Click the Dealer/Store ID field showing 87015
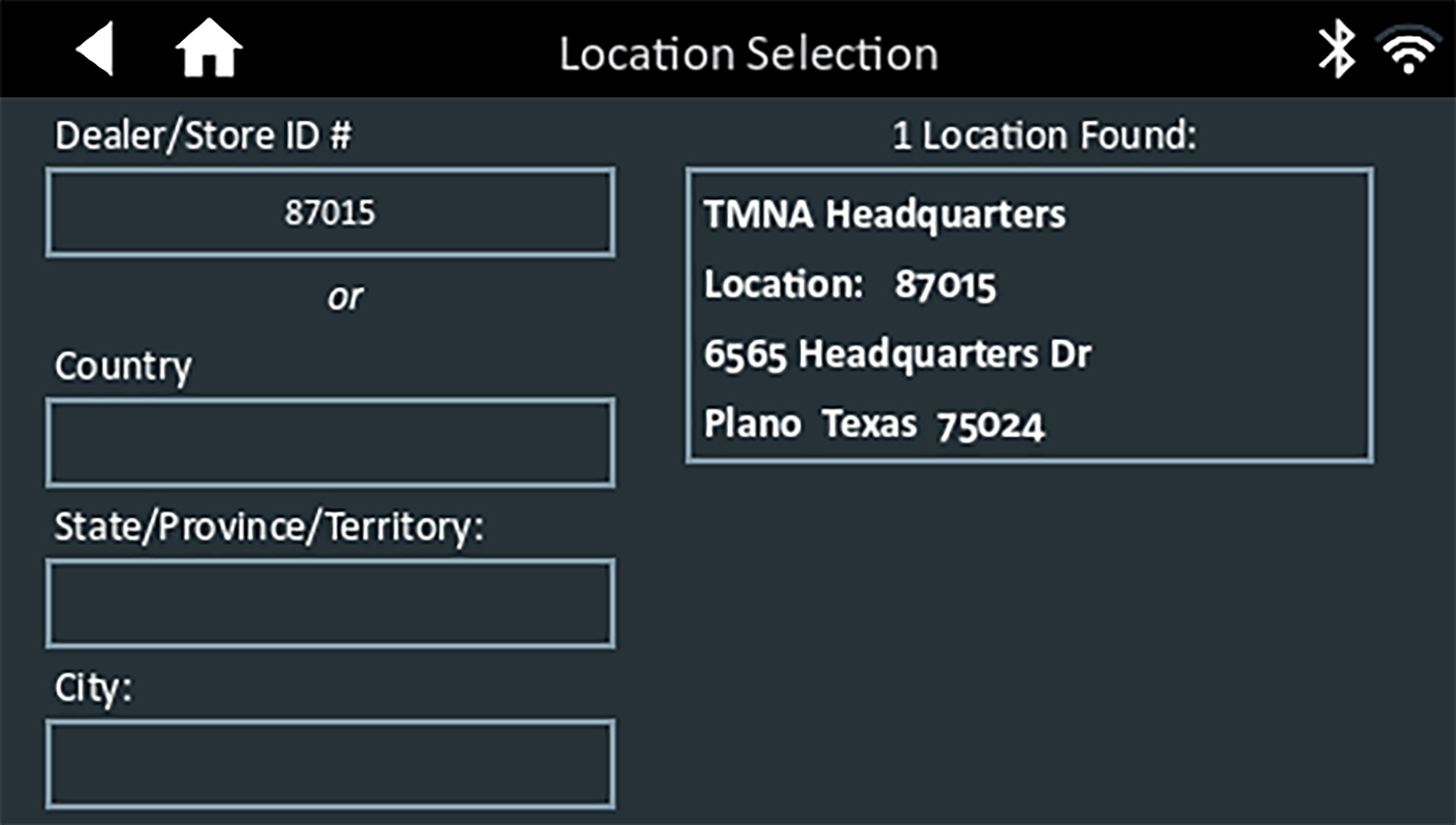 [x=331, y=213]
